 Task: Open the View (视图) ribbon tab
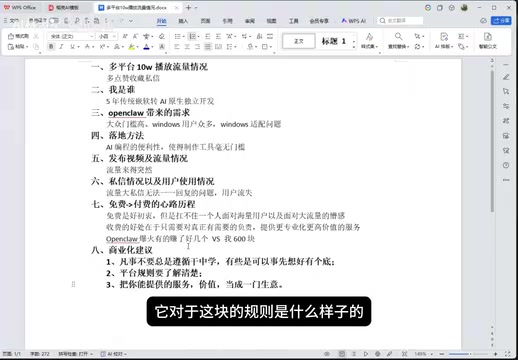tap(271, 21)
